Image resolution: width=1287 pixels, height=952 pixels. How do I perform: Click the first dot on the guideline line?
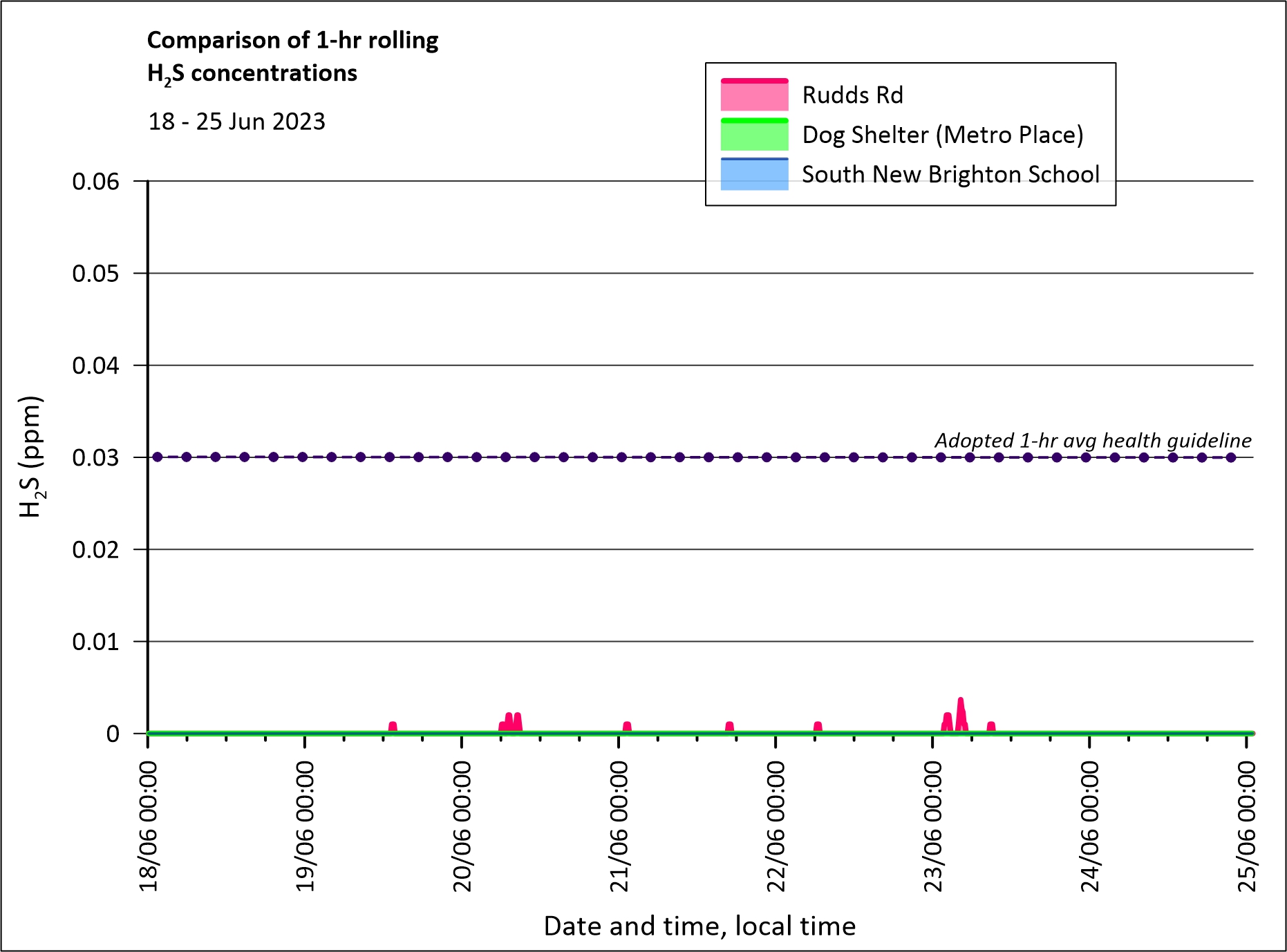click(x=158, y=457)
